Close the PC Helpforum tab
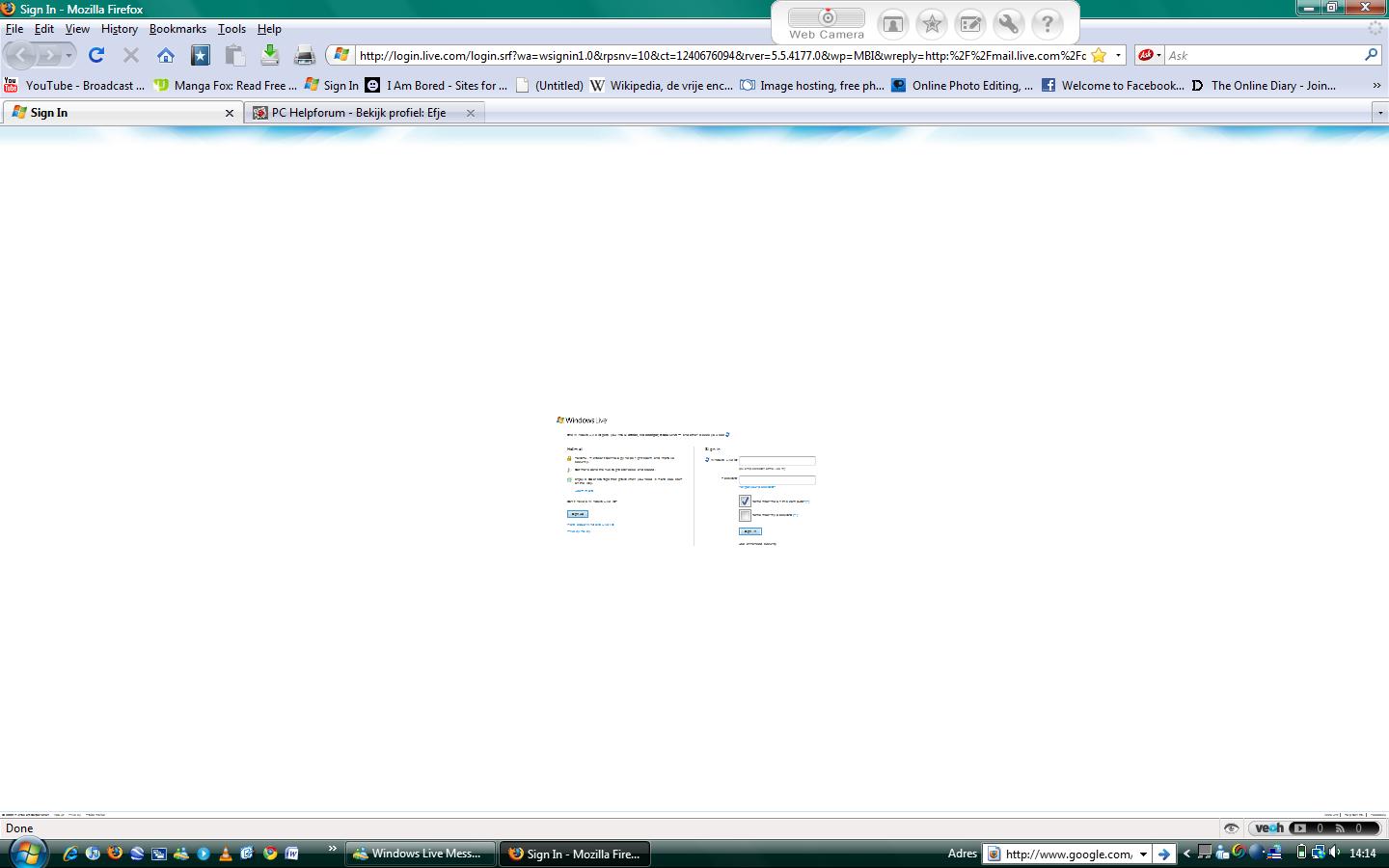1389x868 pixels. tap(471, 113)
